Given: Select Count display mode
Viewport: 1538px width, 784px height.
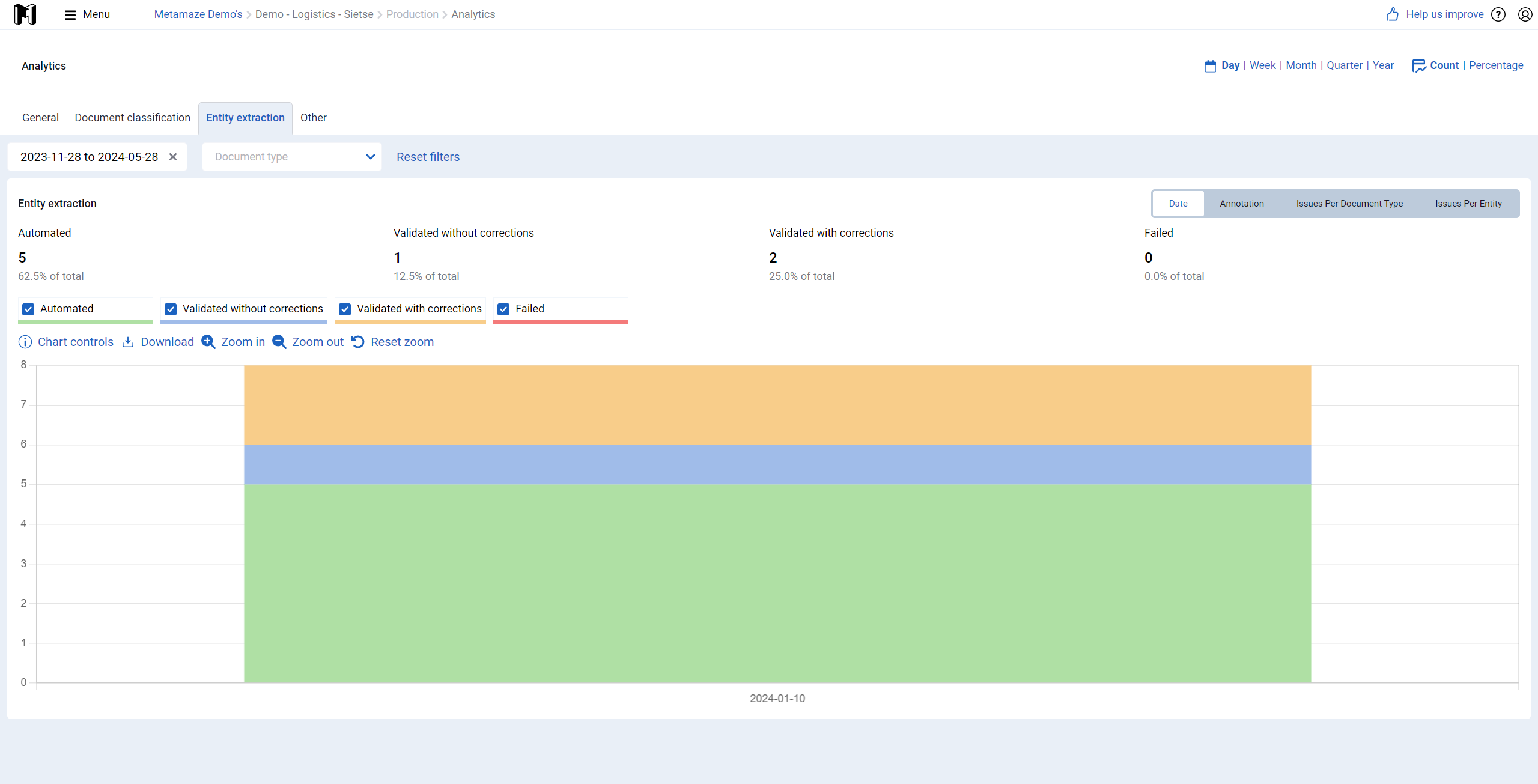Looking at the screenshot, I should 1444,65.
